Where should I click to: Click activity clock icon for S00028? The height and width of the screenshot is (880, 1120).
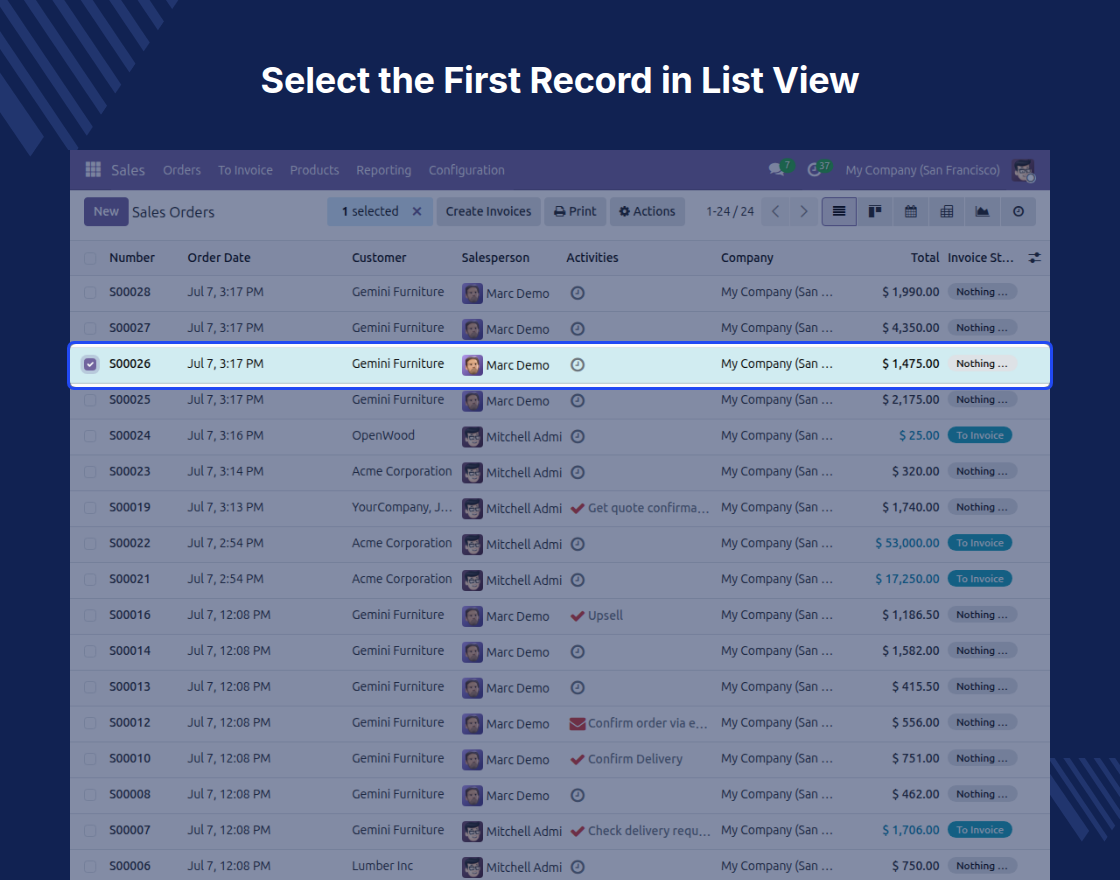(578, 293)
